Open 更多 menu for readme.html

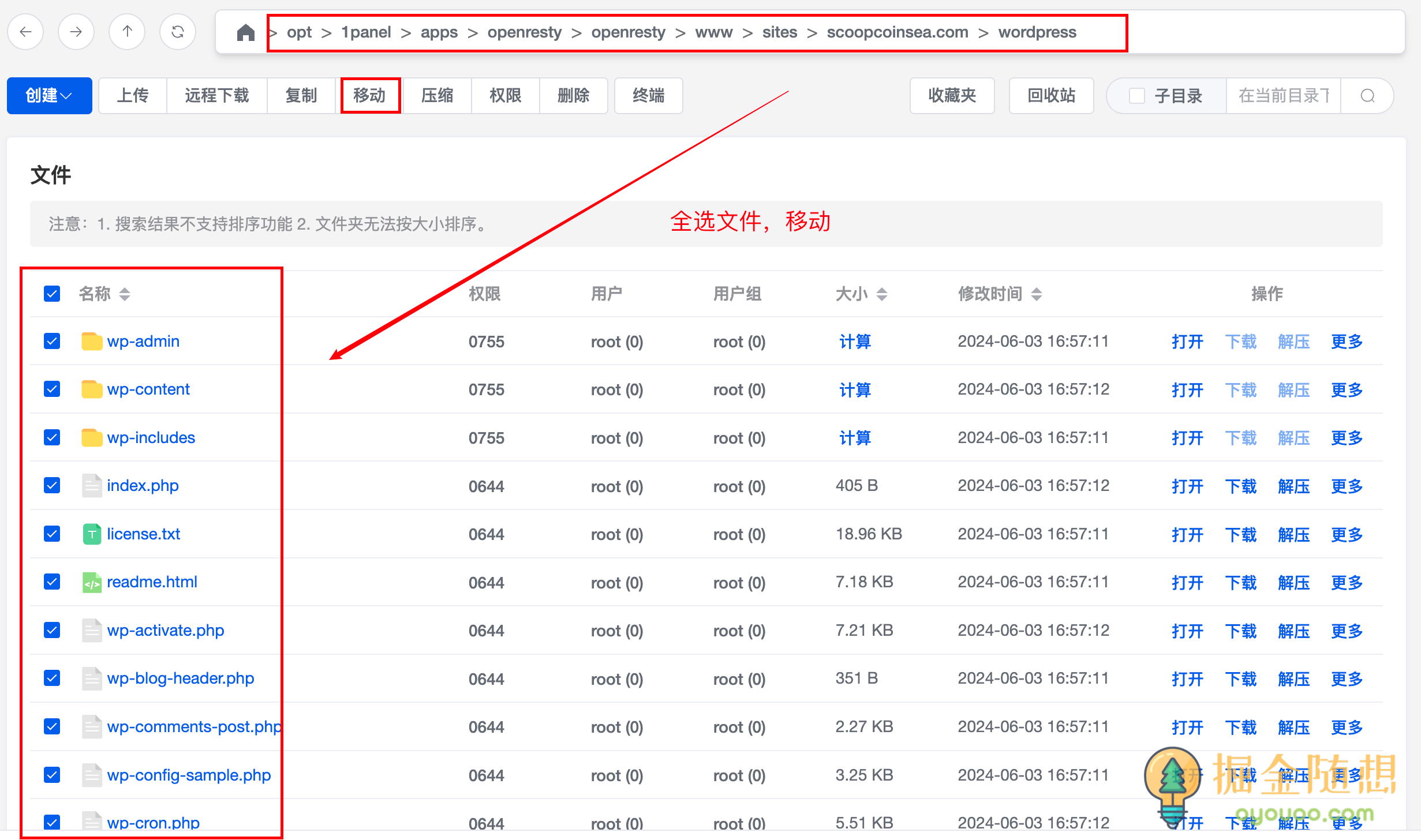click(1347, 583)
